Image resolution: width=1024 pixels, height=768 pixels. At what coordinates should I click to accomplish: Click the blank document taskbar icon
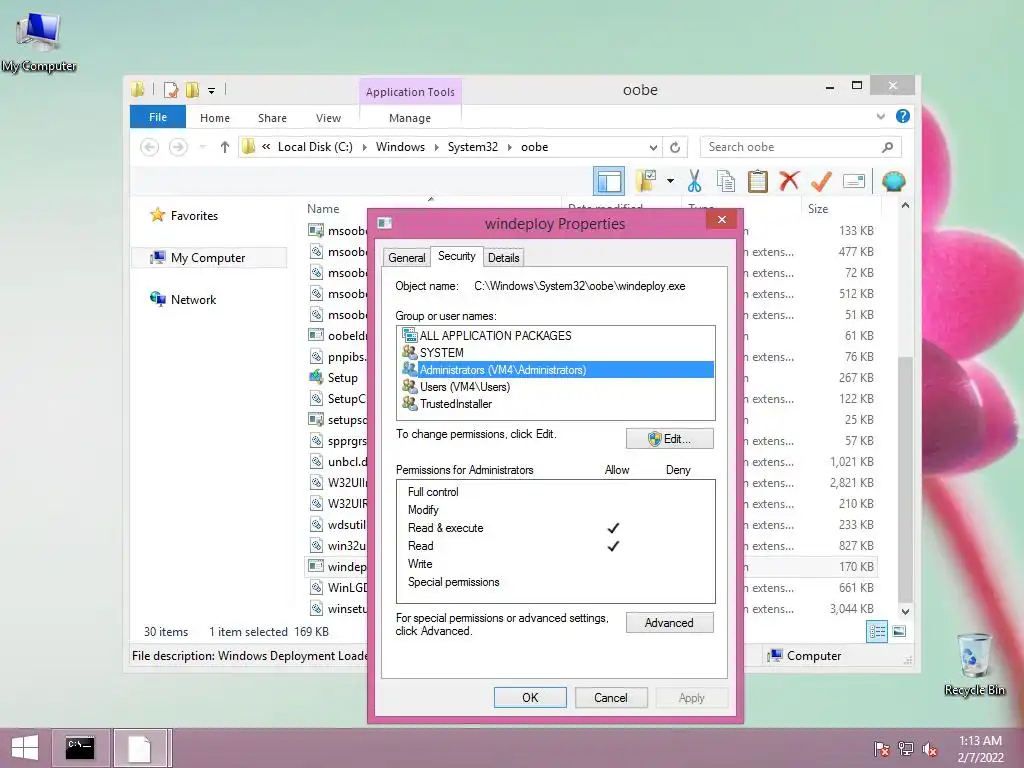click(x=140, y=748)
